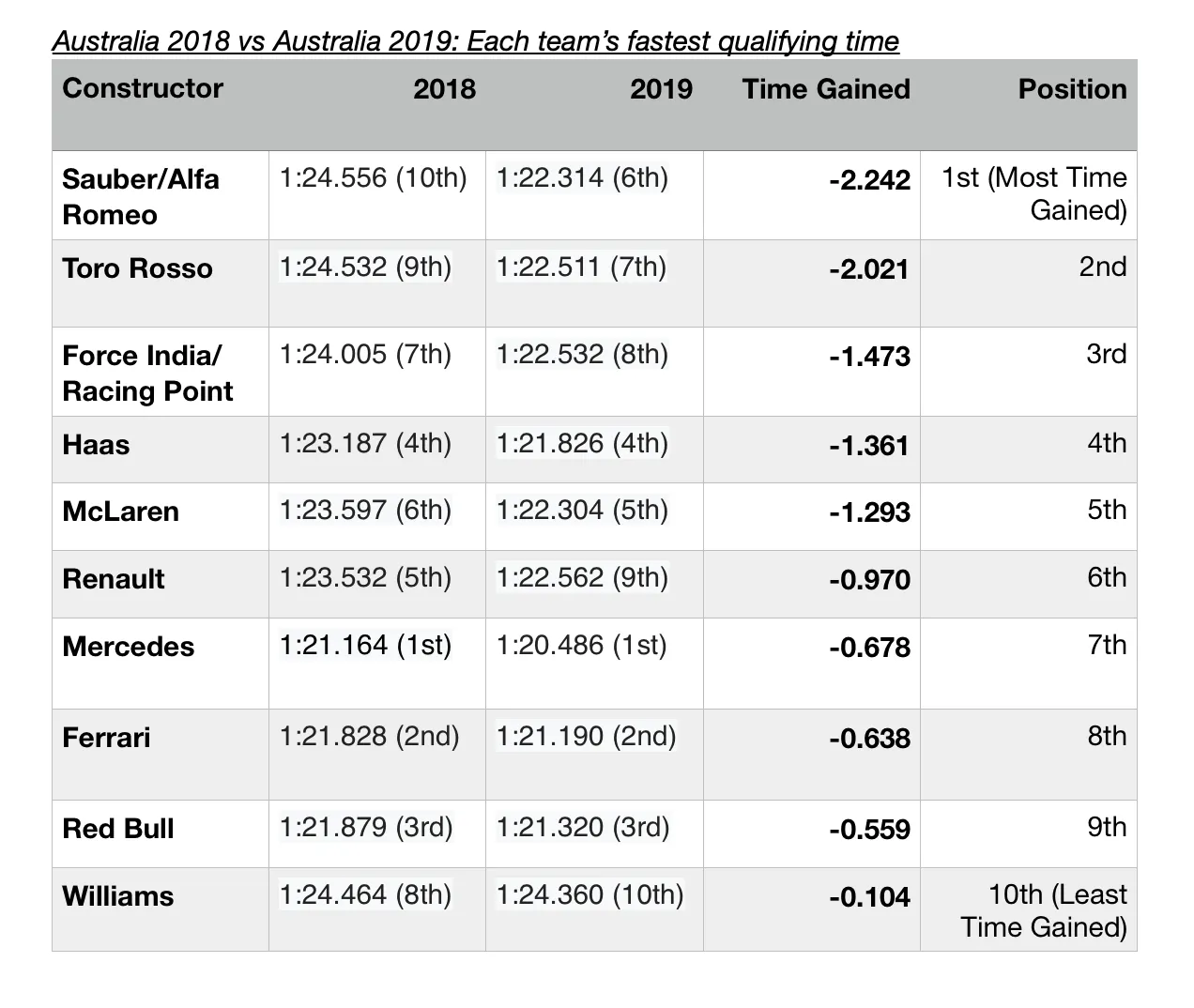The width and height of the screenshot is (1194, 1008).
Task: Select Sauber time gained -2.242
Action: [x=869, y=180]
